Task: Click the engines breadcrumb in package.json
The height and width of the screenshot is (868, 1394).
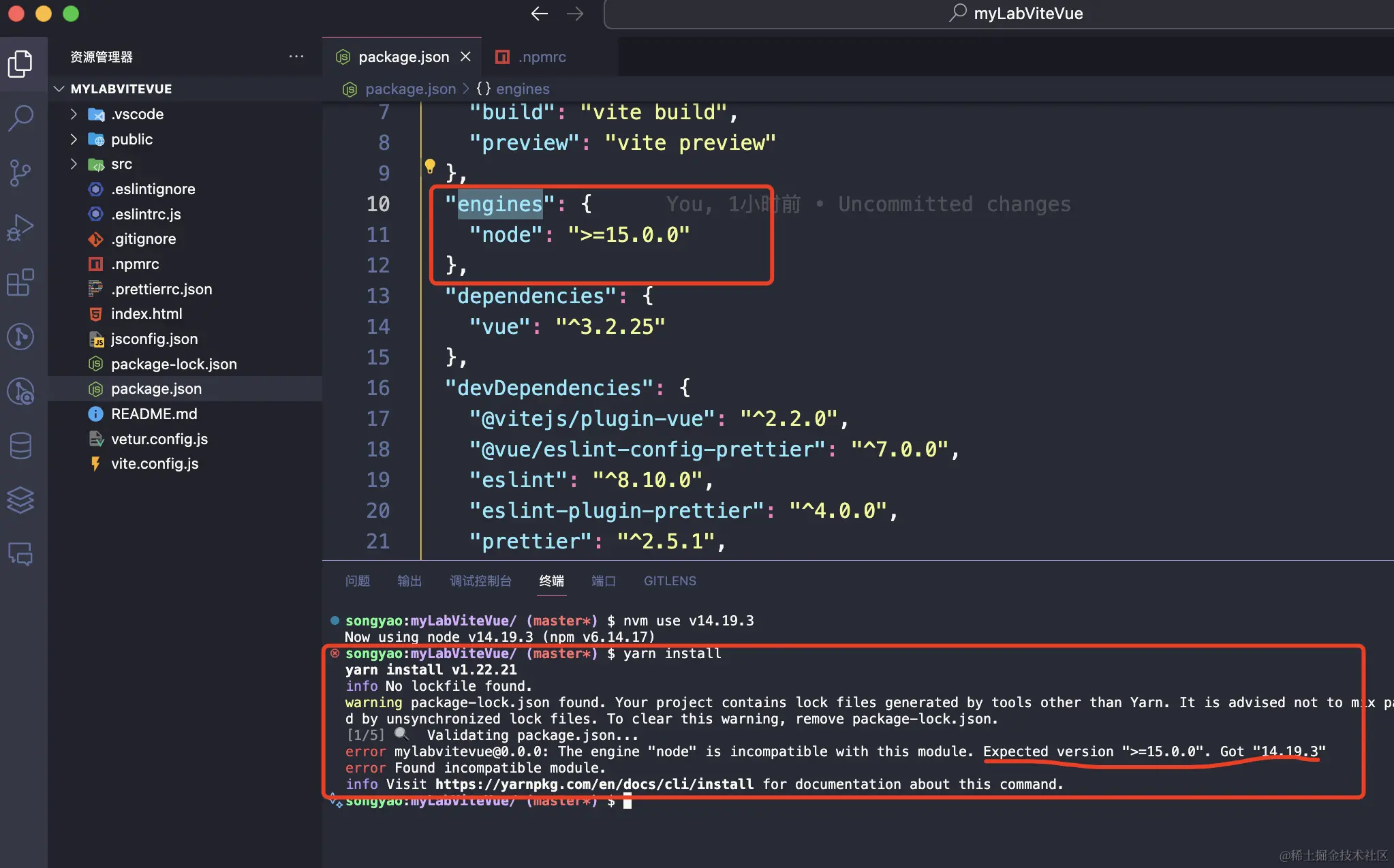Action: pos(523,89)
